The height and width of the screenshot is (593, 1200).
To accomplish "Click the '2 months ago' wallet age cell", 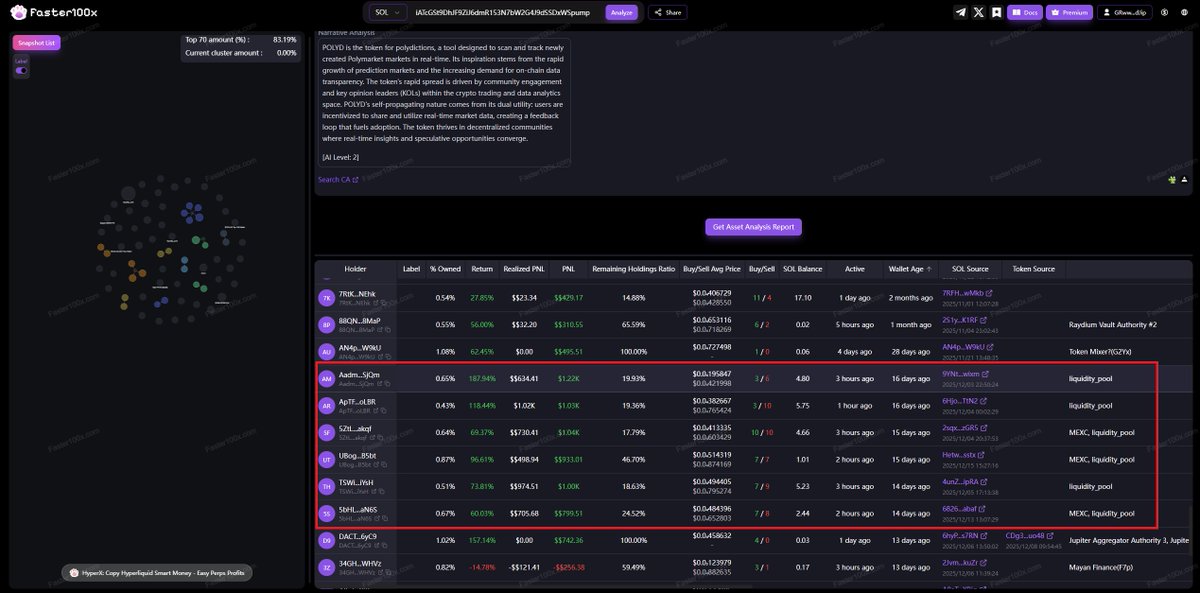I will pyautogui.click(x=910, y=298).
